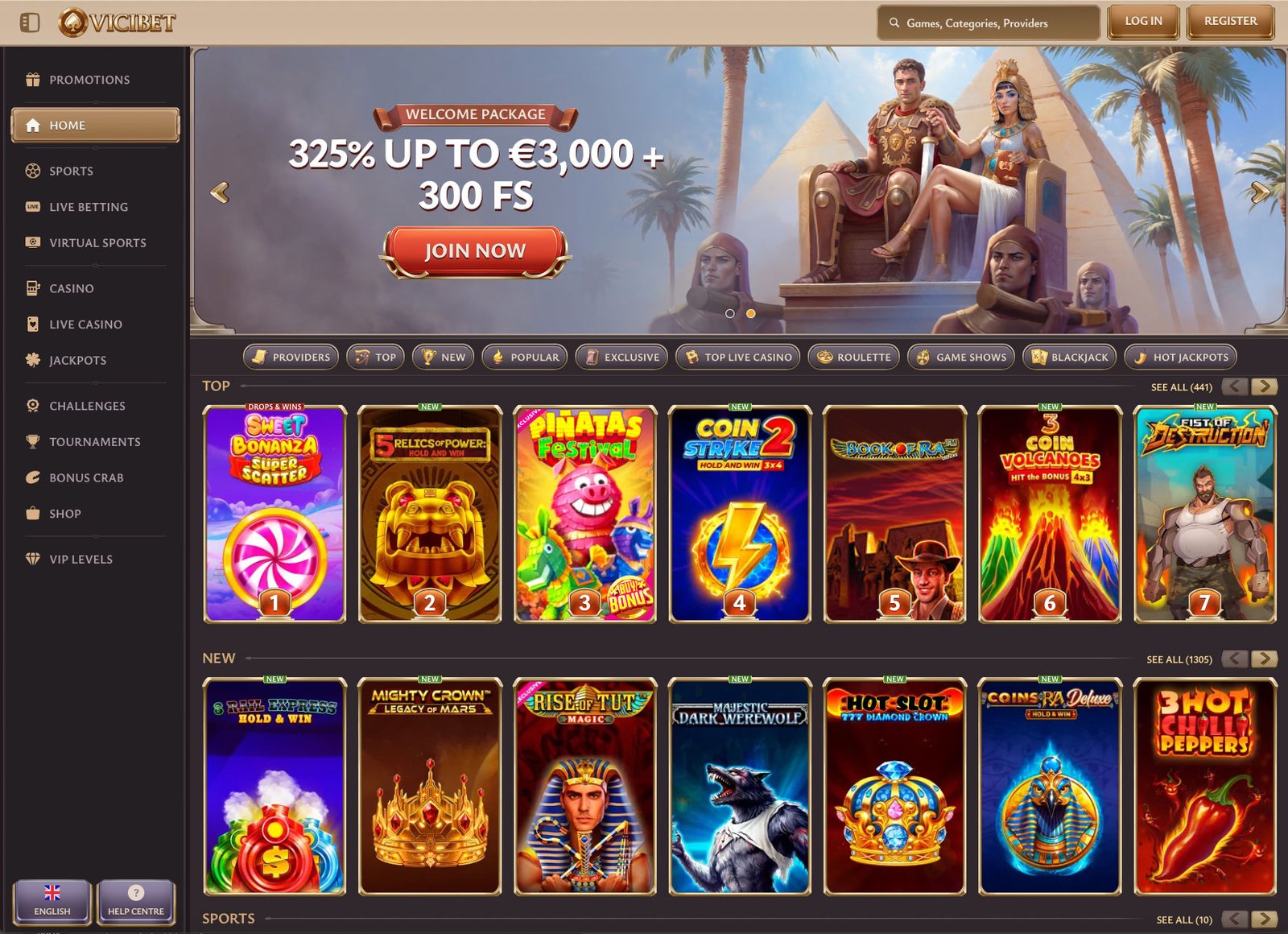Select the first banner slide dot
The width and height of the screenshot is (1288, 934).
(730, 314)
